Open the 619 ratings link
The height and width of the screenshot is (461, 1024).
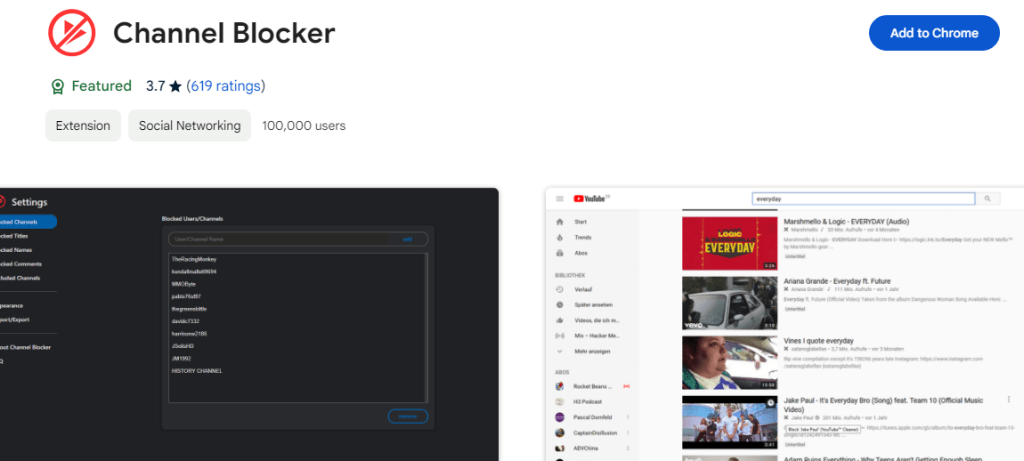[226, 86]
